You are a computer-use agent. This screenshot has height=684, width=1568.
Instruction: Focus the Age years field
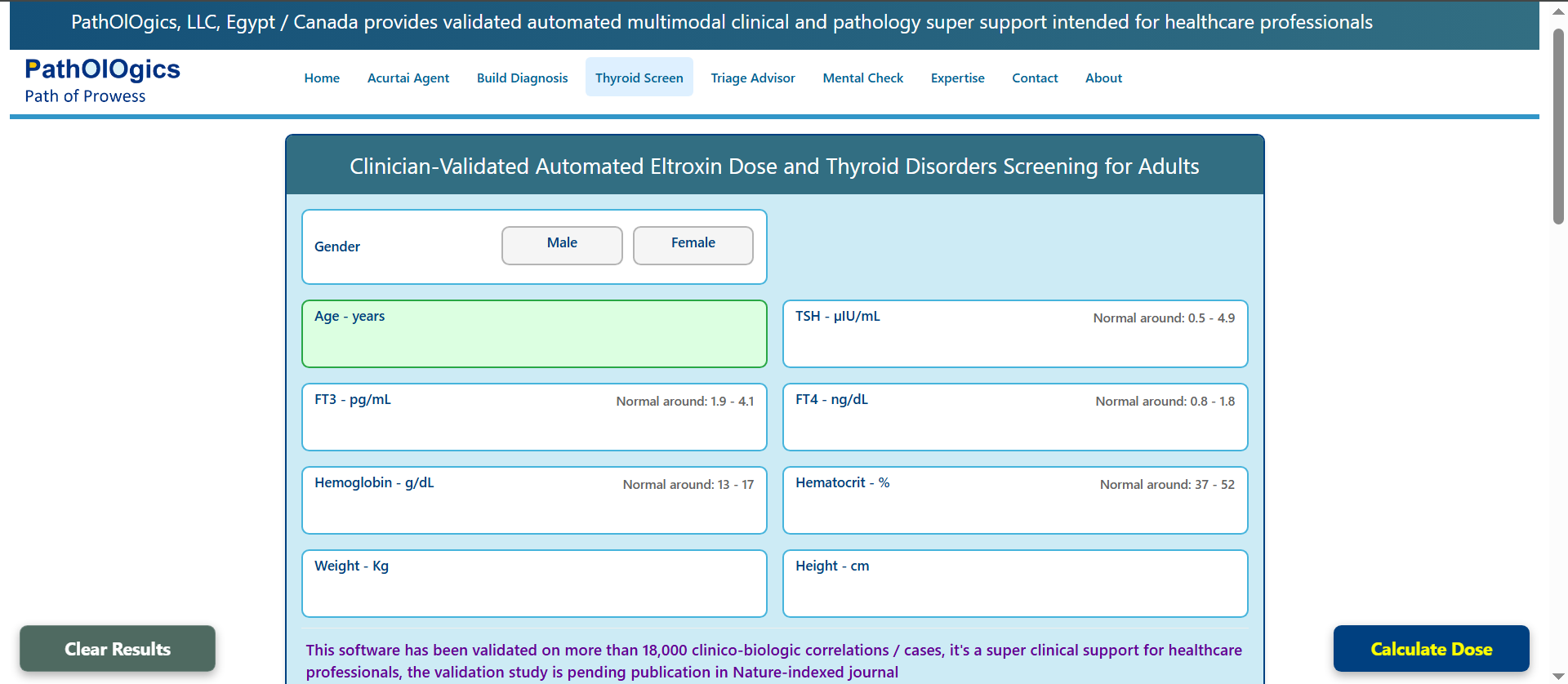click(x=534, y=334)
